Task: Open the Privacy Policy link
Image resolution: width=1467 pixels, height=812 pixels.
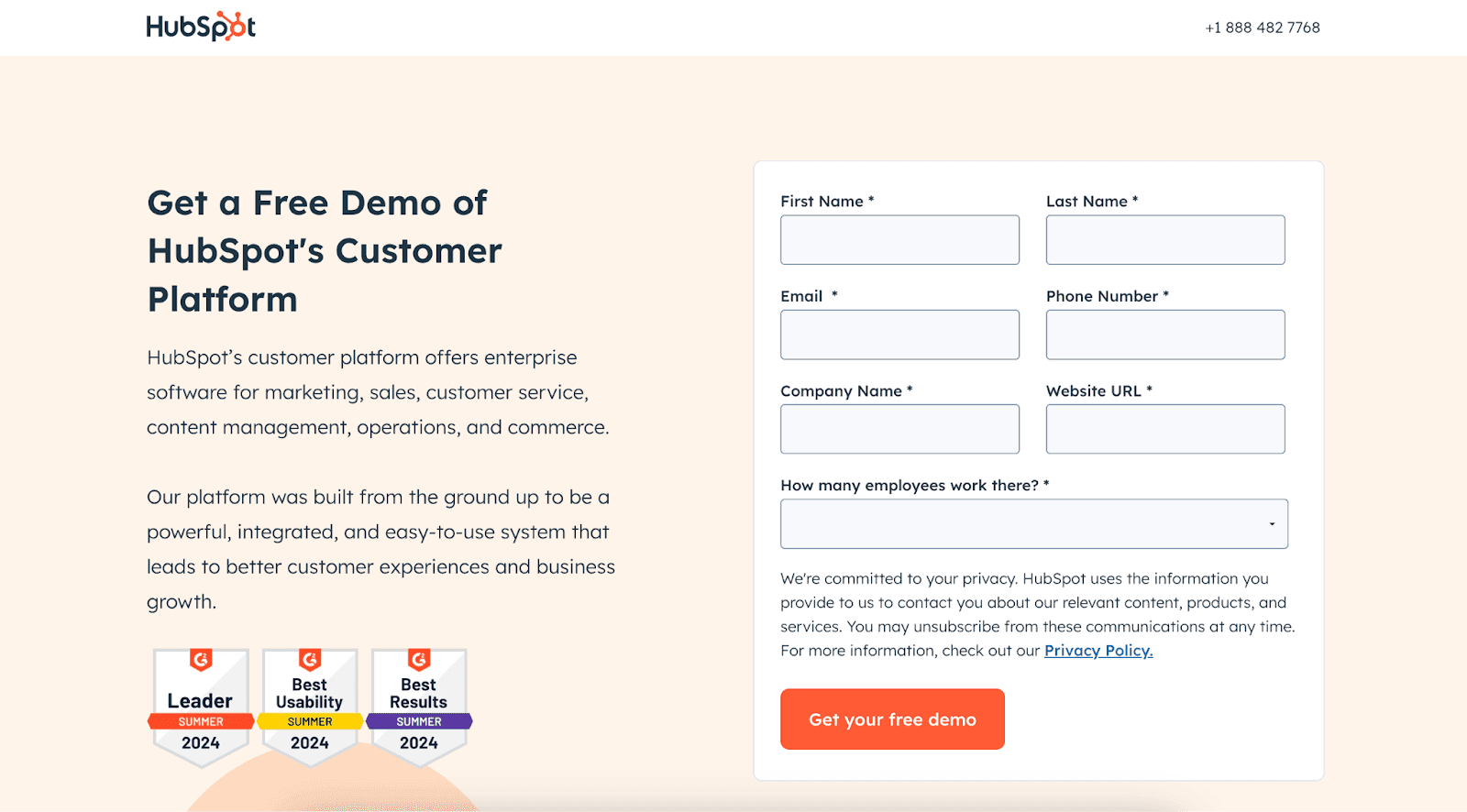Action: click(x=1098, y=651)
